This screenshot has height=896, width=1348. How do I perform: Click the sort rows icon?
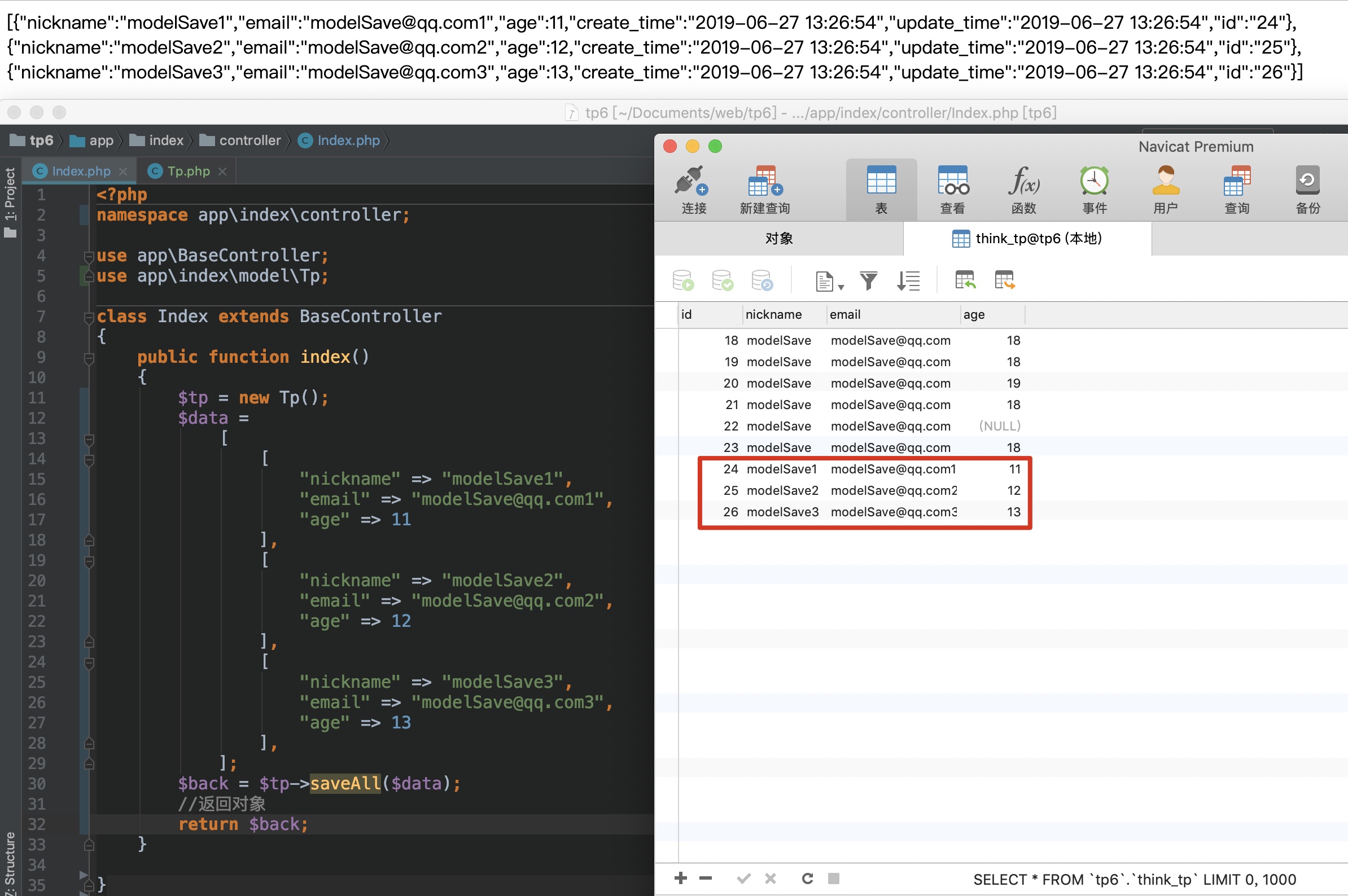908,280
